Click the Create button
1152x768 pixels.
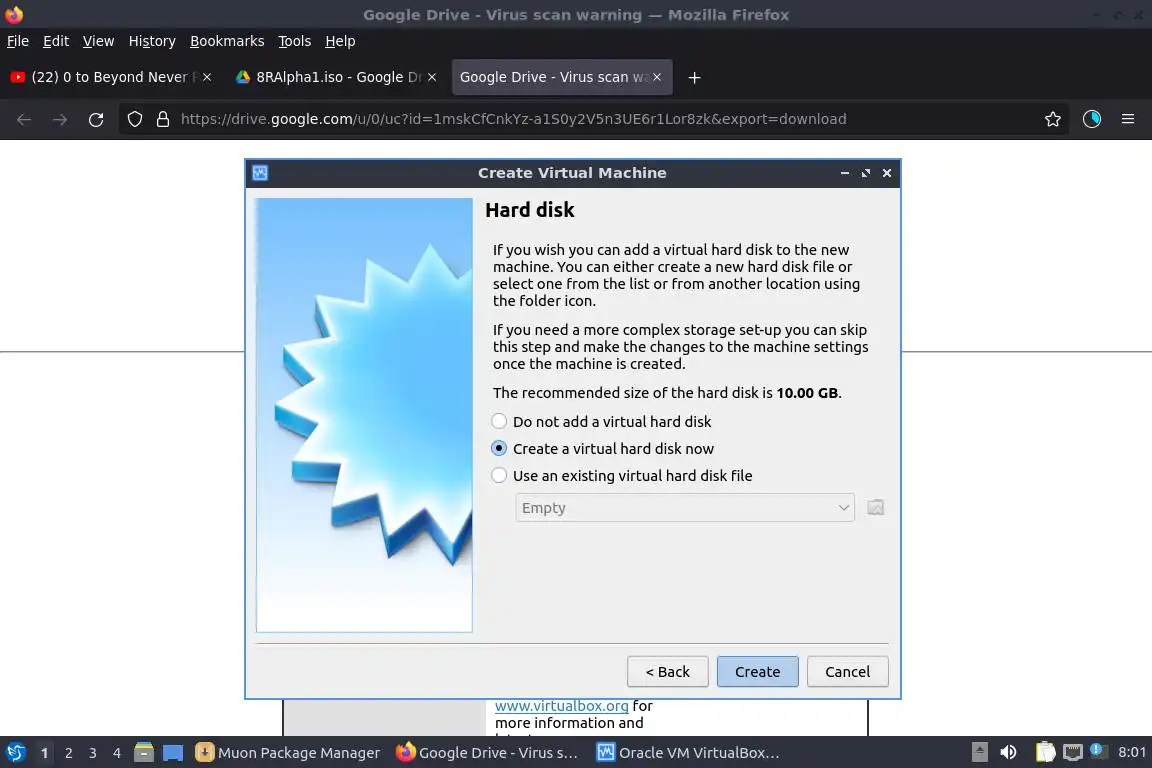(757, 672)
